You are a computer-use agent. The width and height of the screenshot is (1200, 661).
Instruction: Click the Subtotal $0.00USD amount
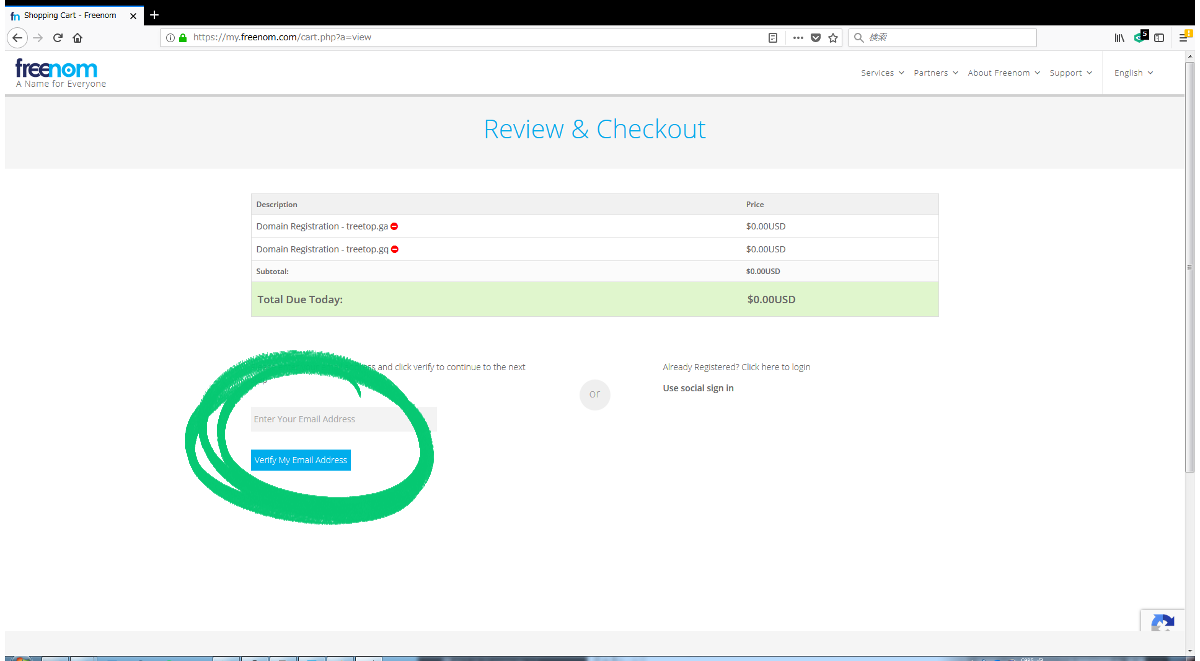(763, 271)
